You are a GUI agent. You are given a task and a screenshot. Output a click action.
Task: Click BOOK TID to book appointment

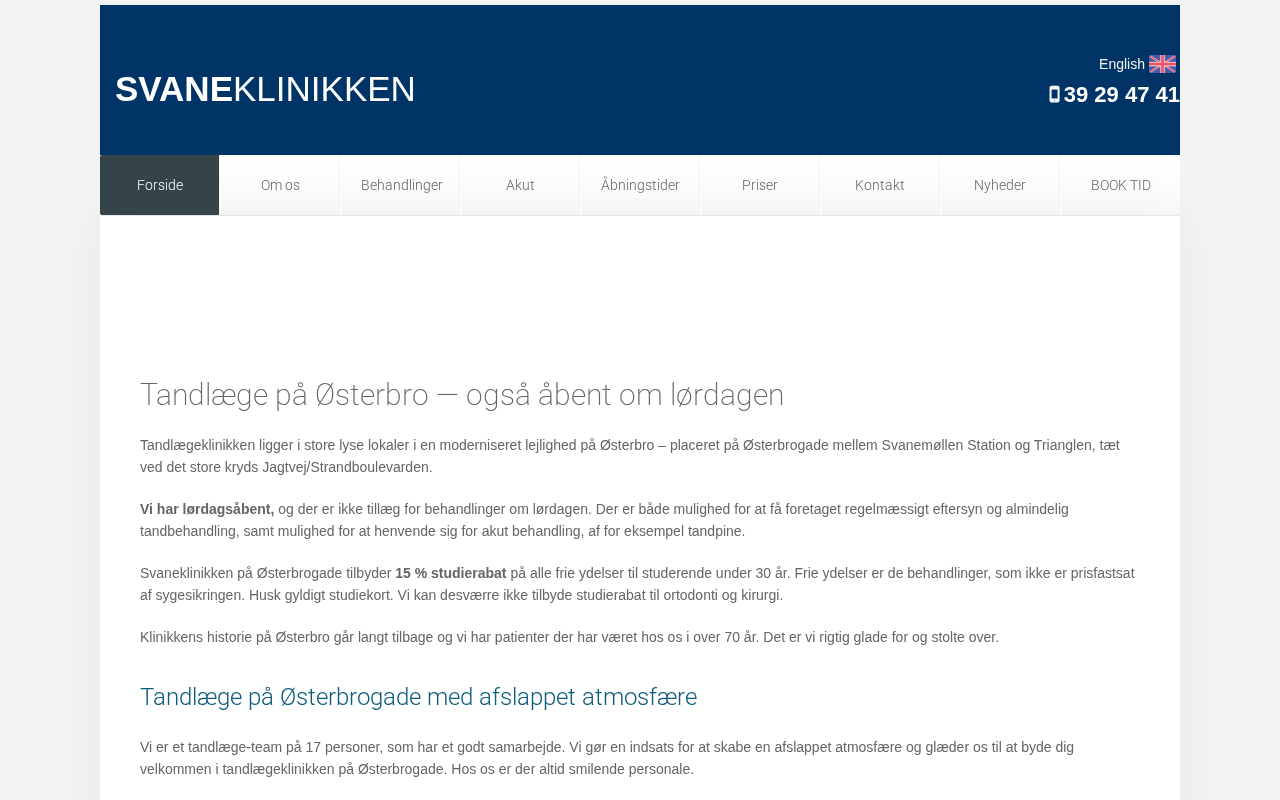(x=1121, y=185)
